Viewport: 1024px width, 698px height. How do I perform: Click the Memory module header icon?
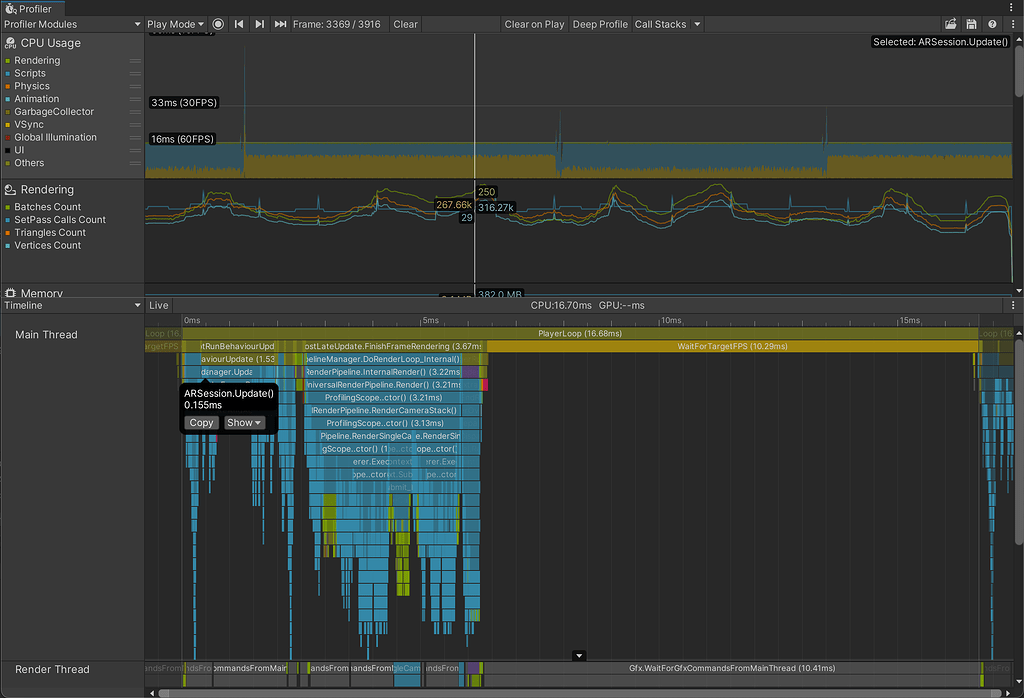tap(9, 293)
